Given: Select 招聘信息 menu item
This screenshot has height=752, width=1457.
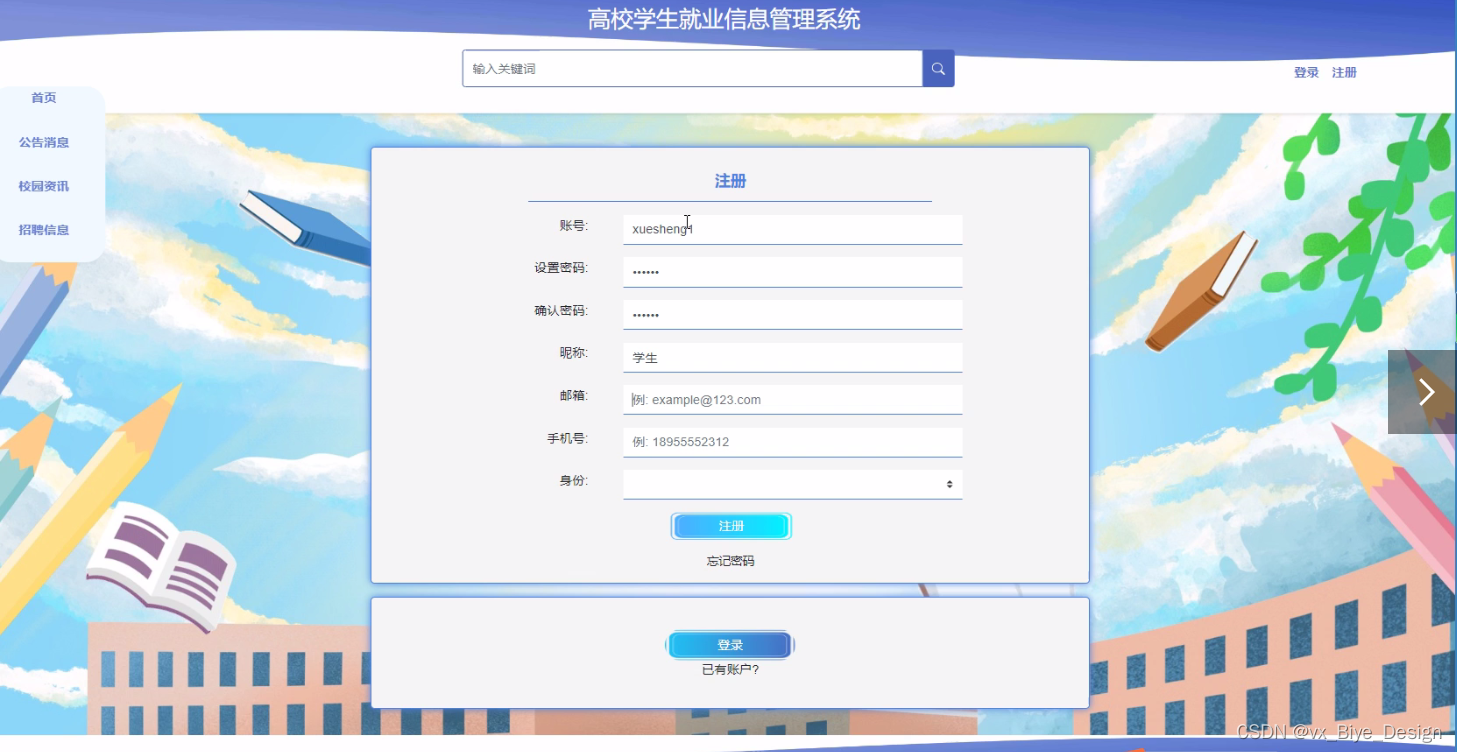Looking at the screenshot, I should tap(44, 230).
